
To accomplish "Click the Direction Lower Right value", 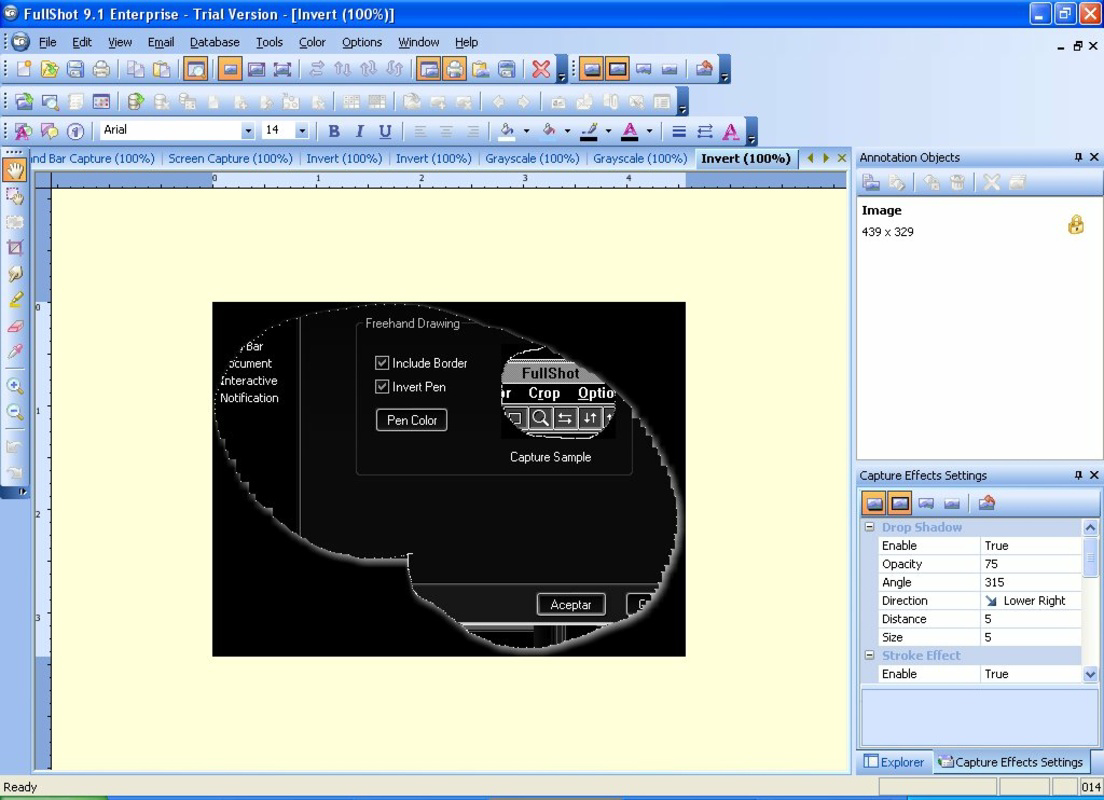I will (x=1030, y=601).
